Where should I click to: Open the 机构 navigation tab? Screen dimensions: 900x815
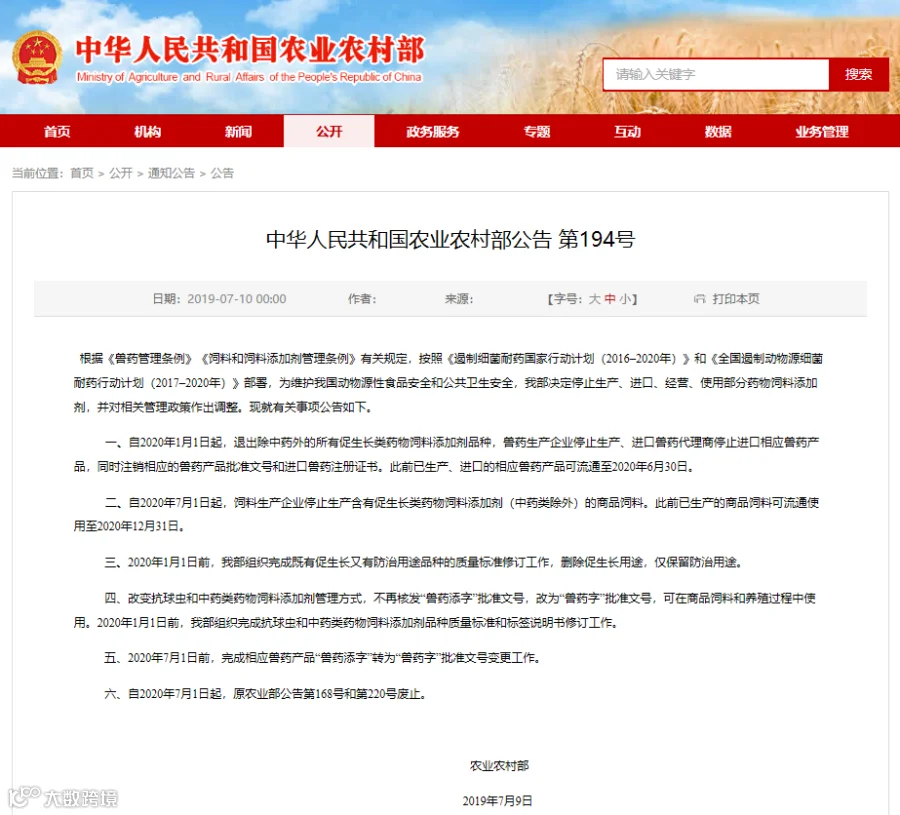click(x=148, y=131)
